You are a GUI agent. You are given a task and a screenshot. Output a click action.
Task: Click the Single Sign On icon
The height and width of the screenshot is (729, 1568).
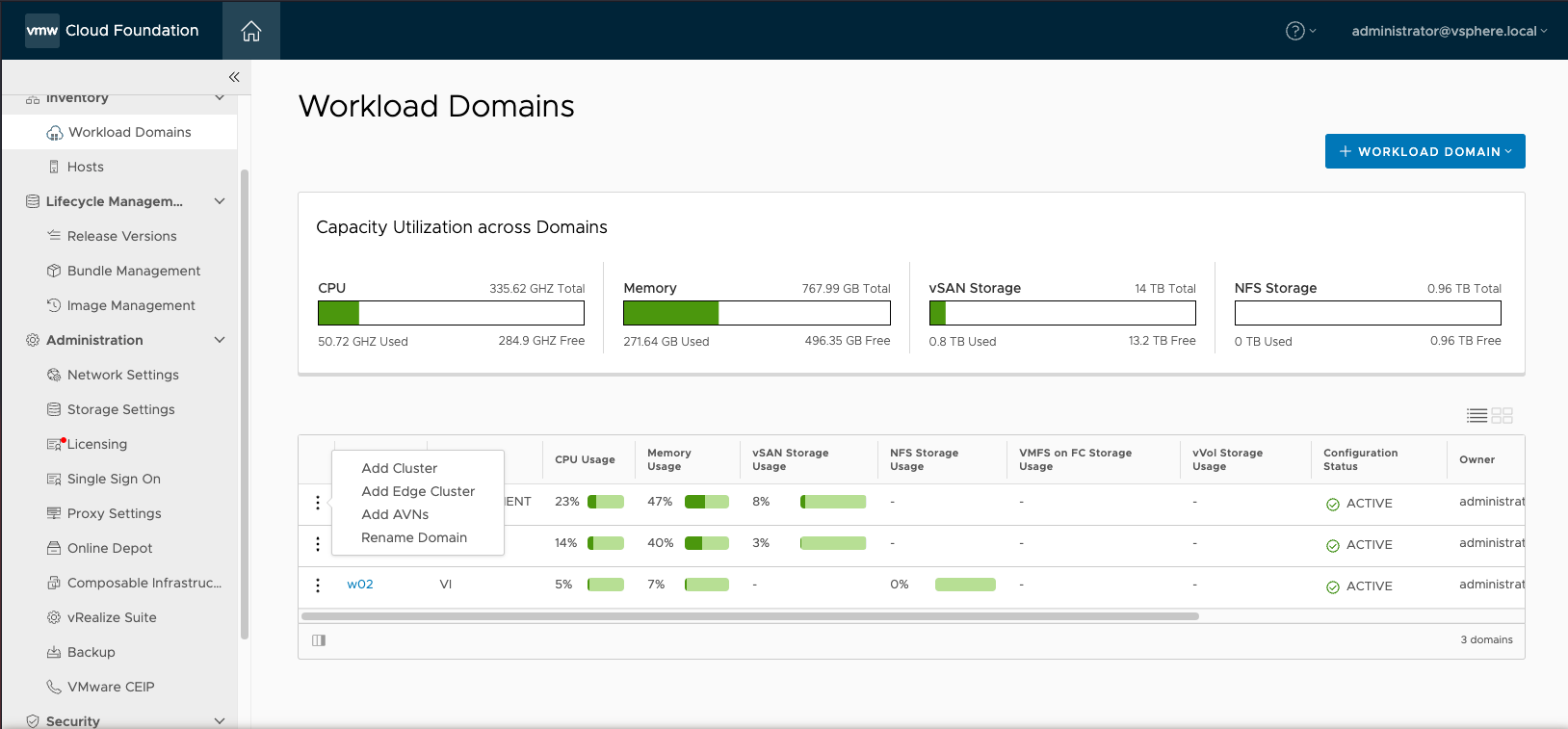pos(55,479)
